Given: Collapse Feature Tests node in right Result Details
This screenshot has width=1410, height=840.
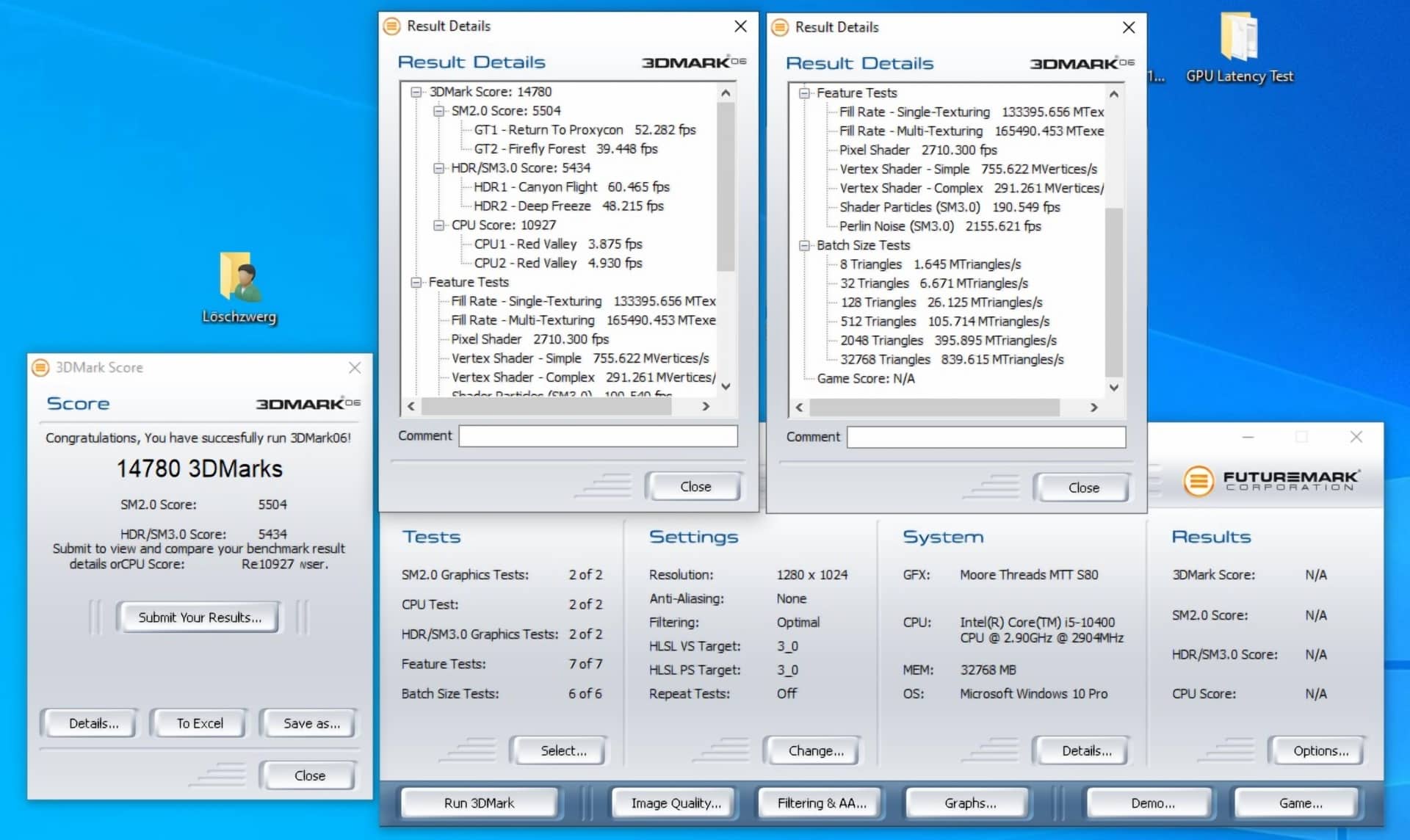Looking at the screenshot, I should [x=804, y=93].
